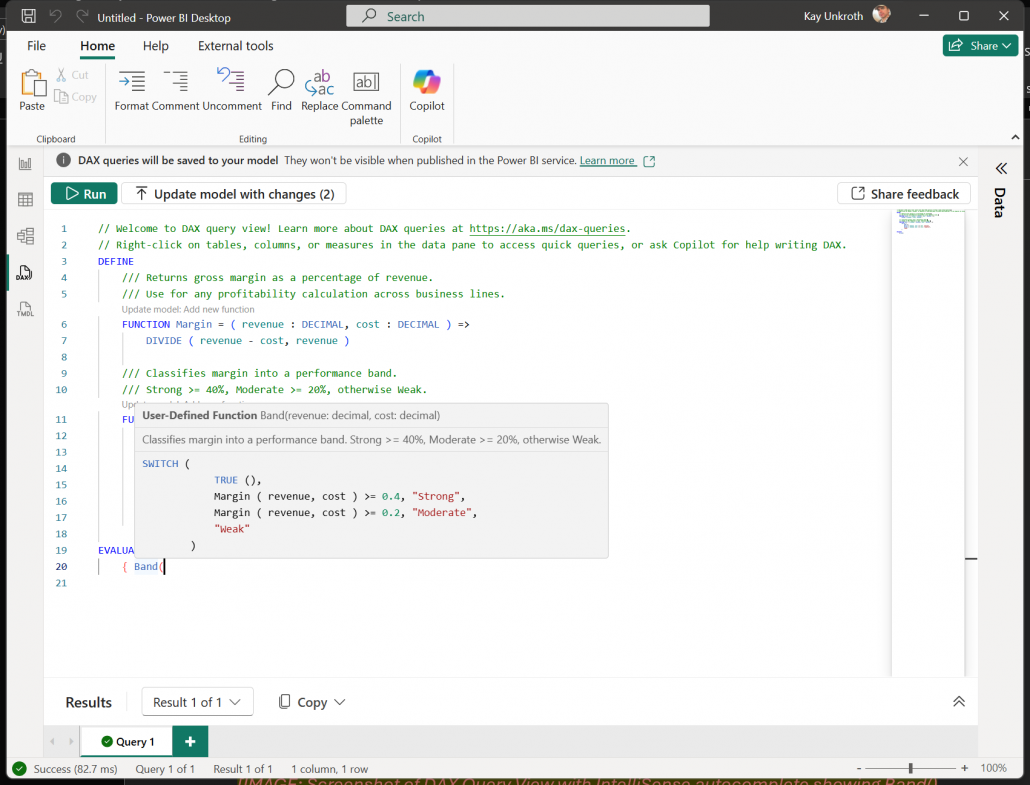Open the File menu
This screenshot has width=1030, height=785.
(36, 46)
